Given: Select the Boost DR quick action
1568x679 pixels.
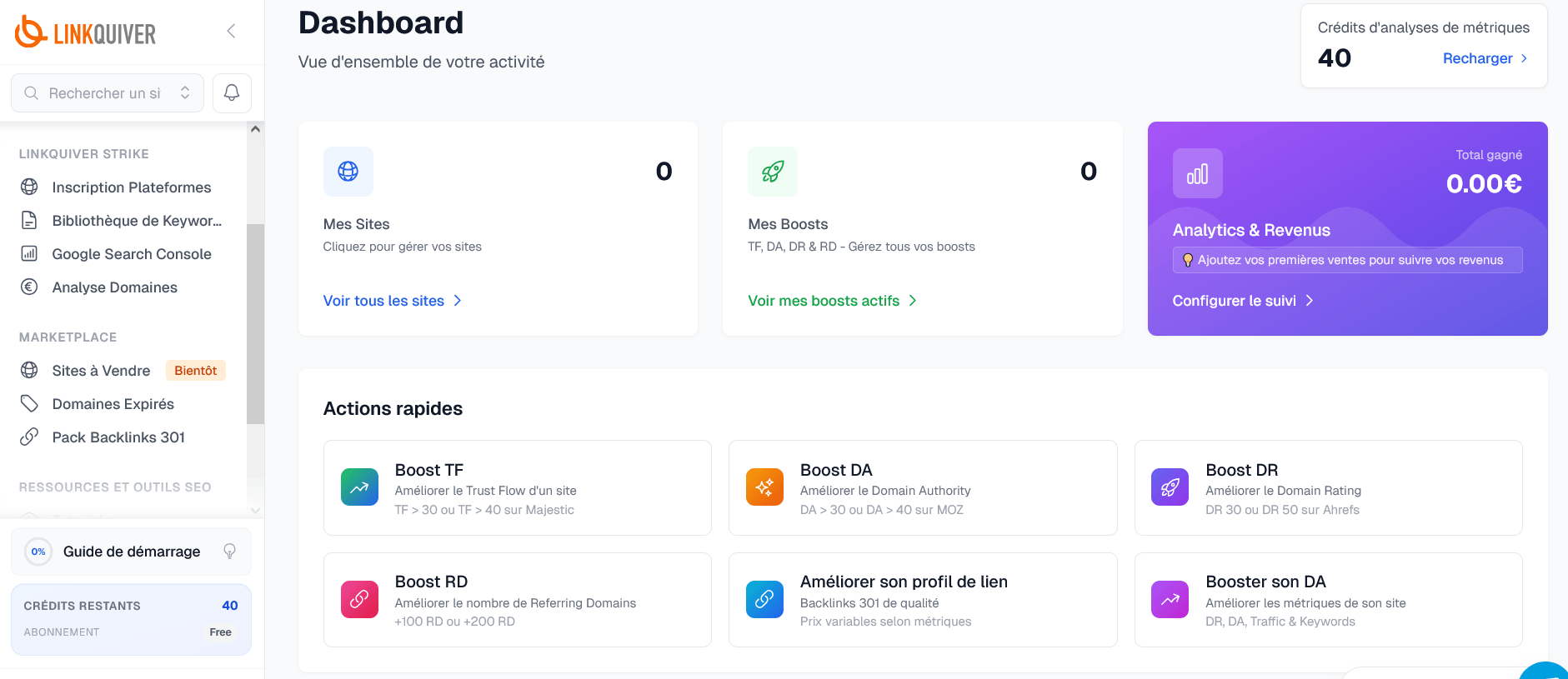Looking at the screenshot, I should [x=1329, y=487].
